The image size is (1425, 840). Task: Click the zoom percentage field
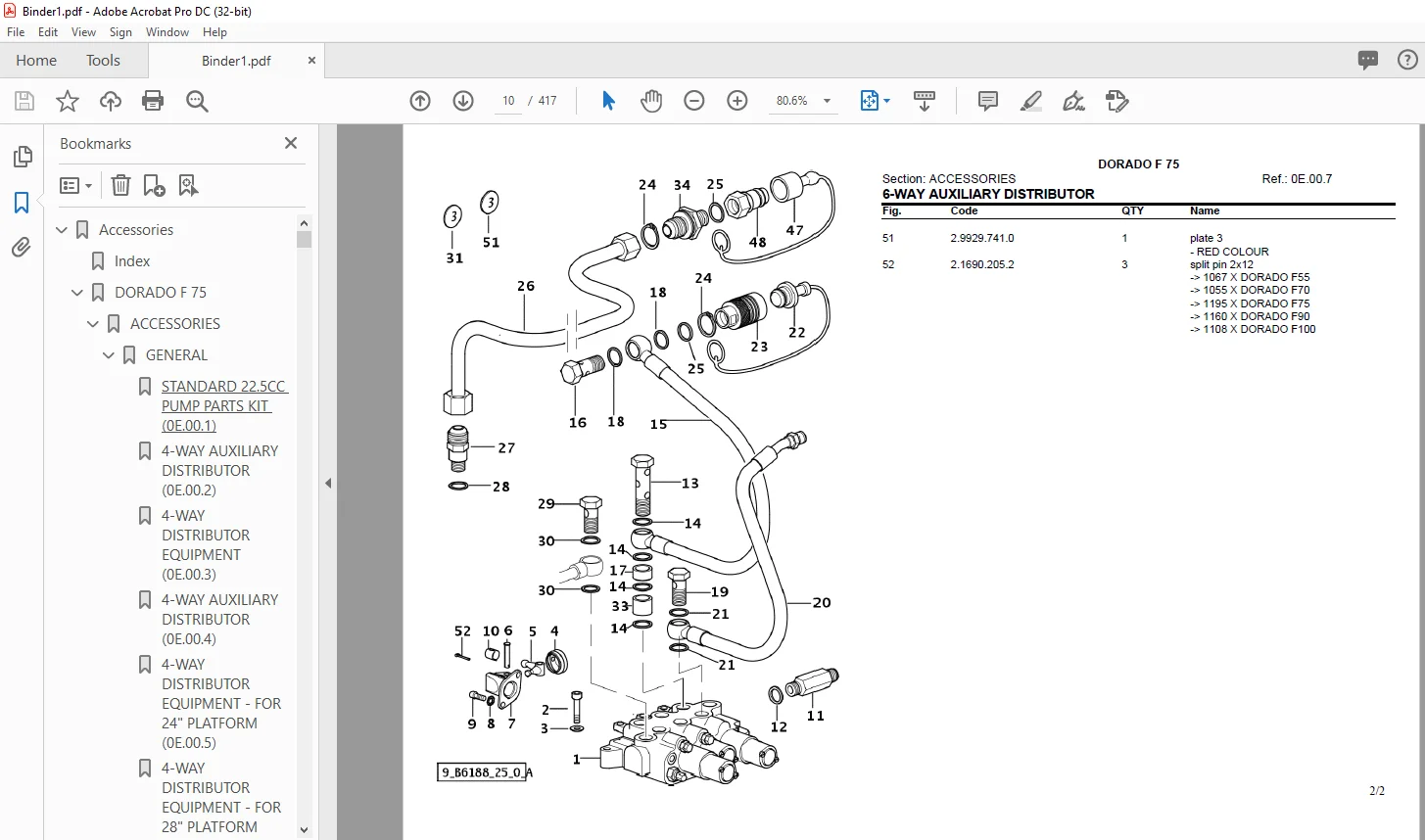792,101
